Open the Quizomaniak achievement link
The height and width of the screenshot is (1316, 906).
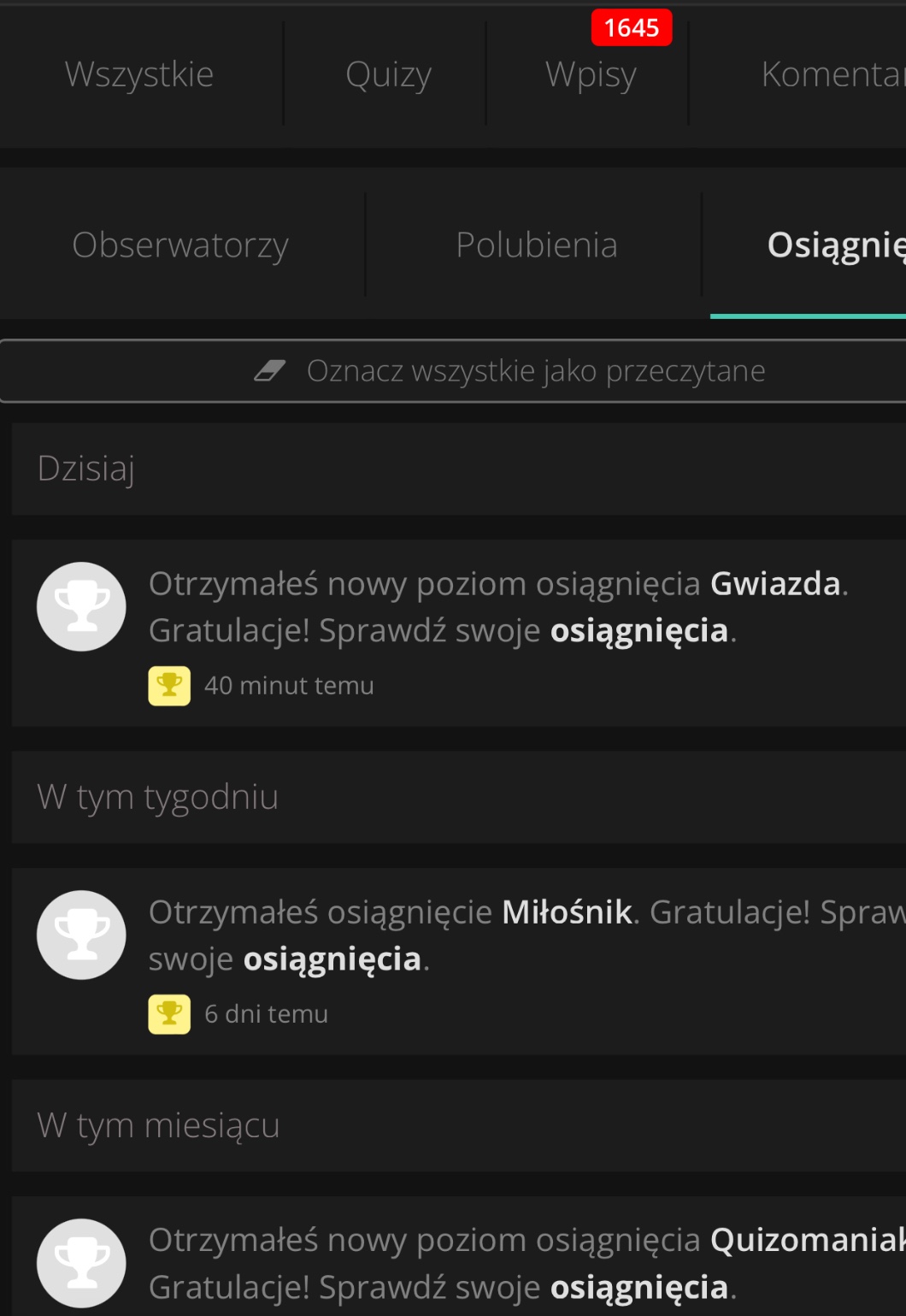(806, 1241)
